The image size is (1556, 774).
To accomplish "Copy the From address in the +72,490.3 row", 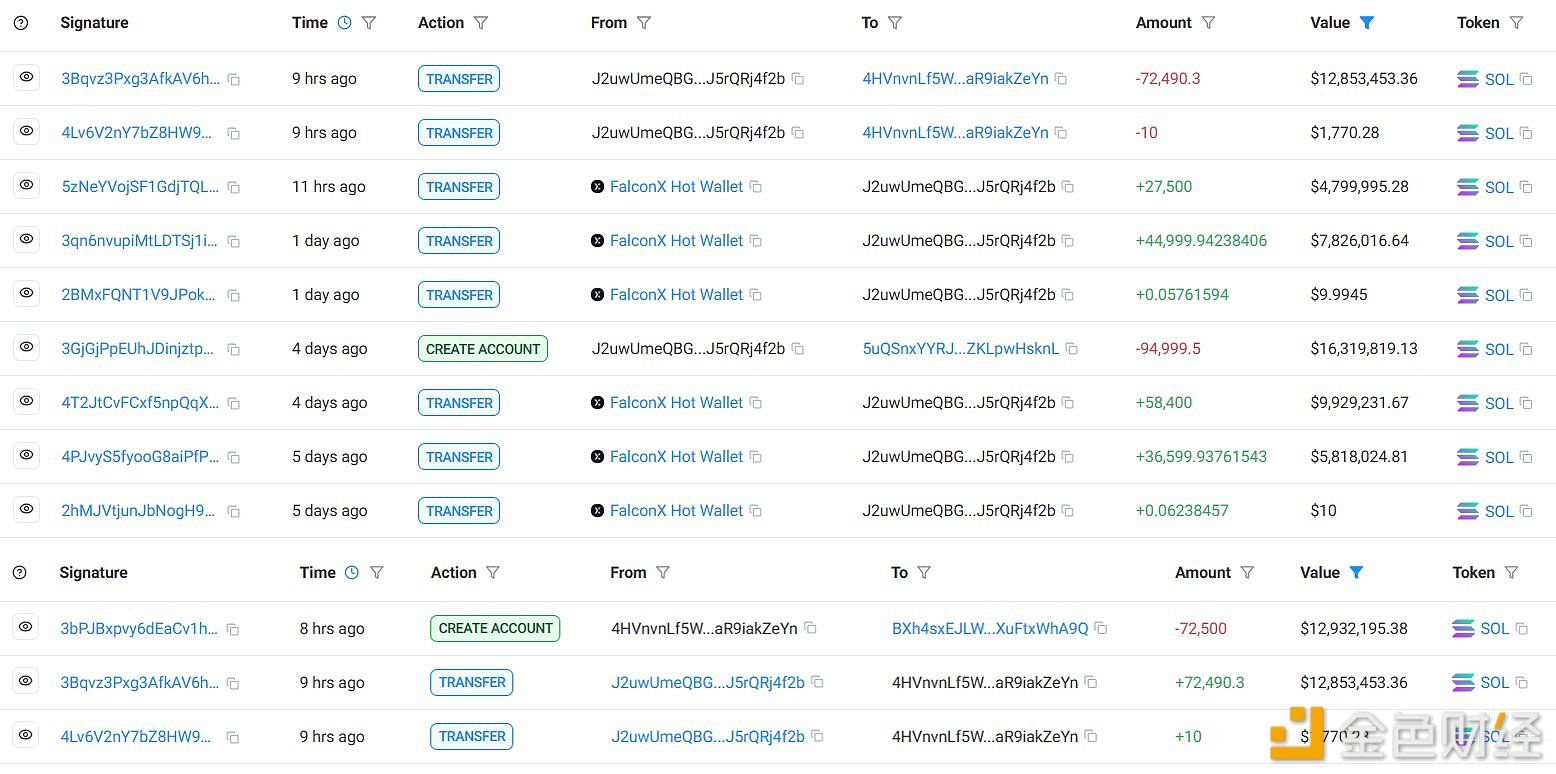I will (817, 682).
